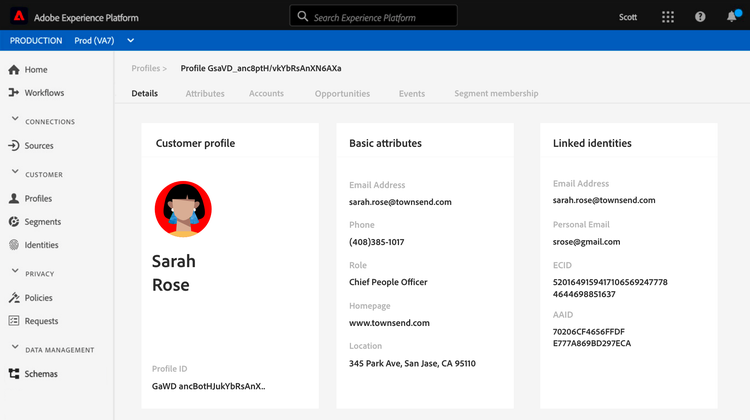Click the Adobe logo icon

pos(18,17)
